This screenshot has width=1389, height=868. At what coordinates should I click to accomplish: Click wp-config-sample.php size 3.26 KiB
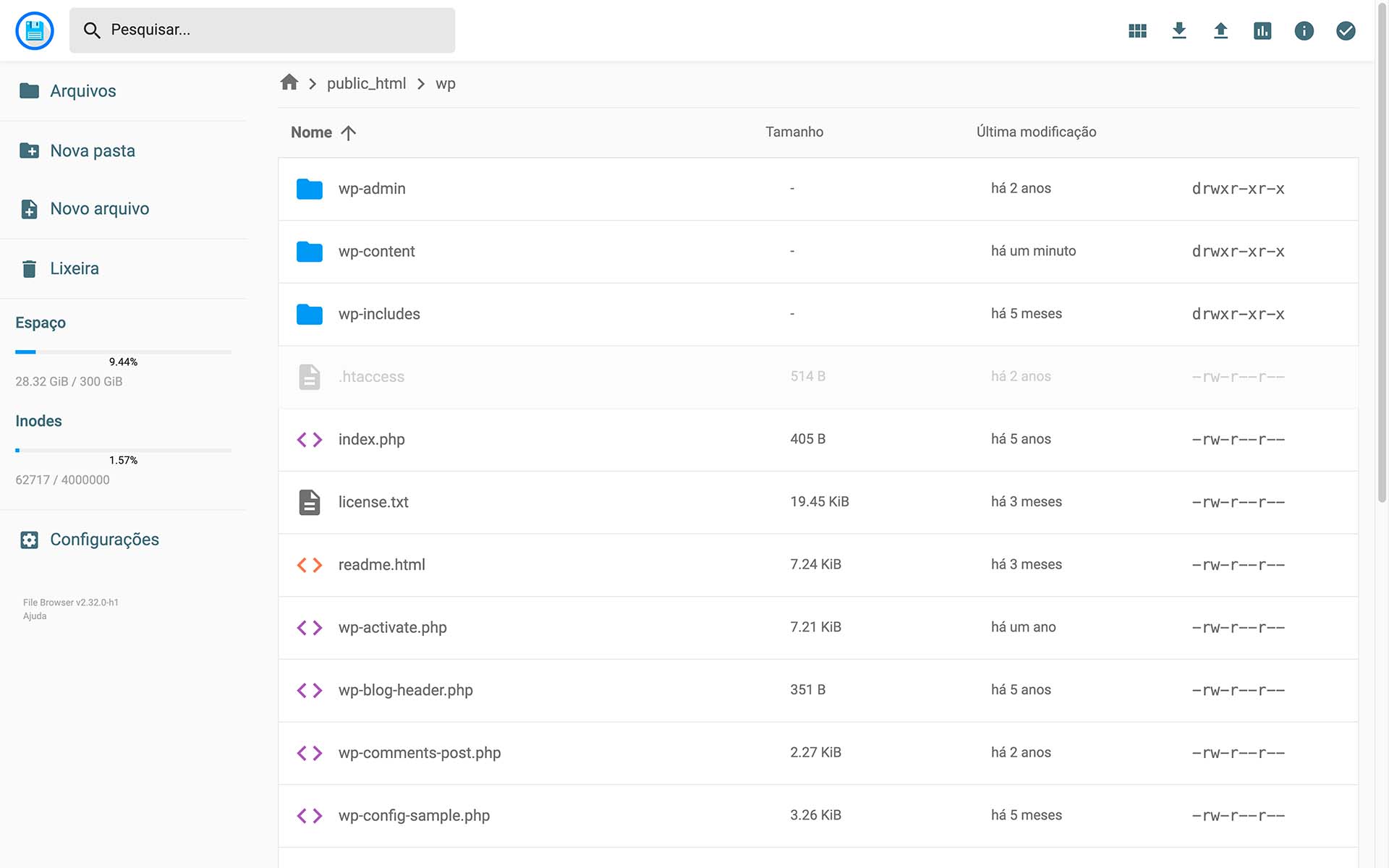(x=815, y=815)
